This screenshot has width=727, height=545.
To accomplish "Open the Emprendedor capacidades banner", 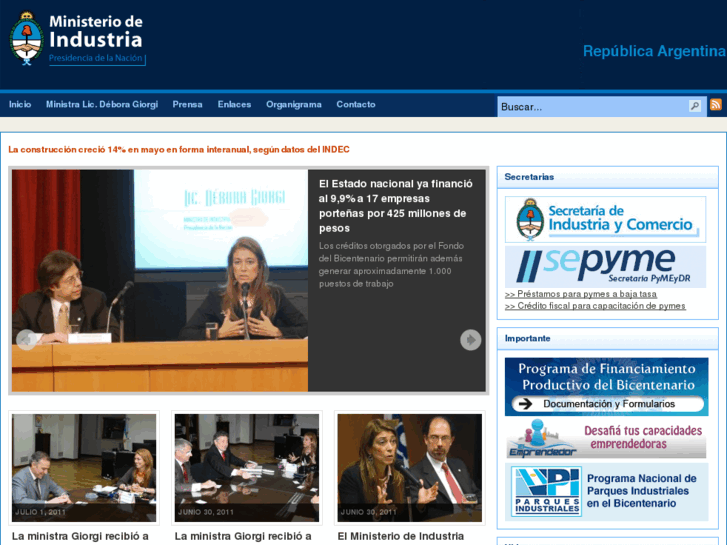I will pyautogui.click(x=606, y=439).
